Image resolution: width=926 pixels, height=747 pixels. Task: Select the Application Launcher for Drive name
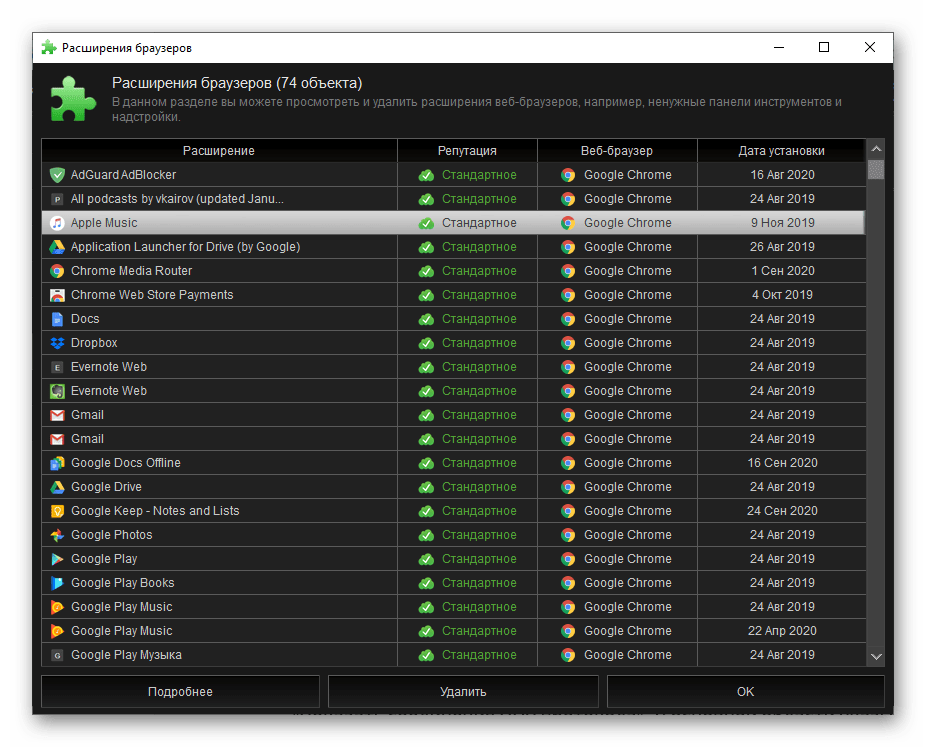185,247
